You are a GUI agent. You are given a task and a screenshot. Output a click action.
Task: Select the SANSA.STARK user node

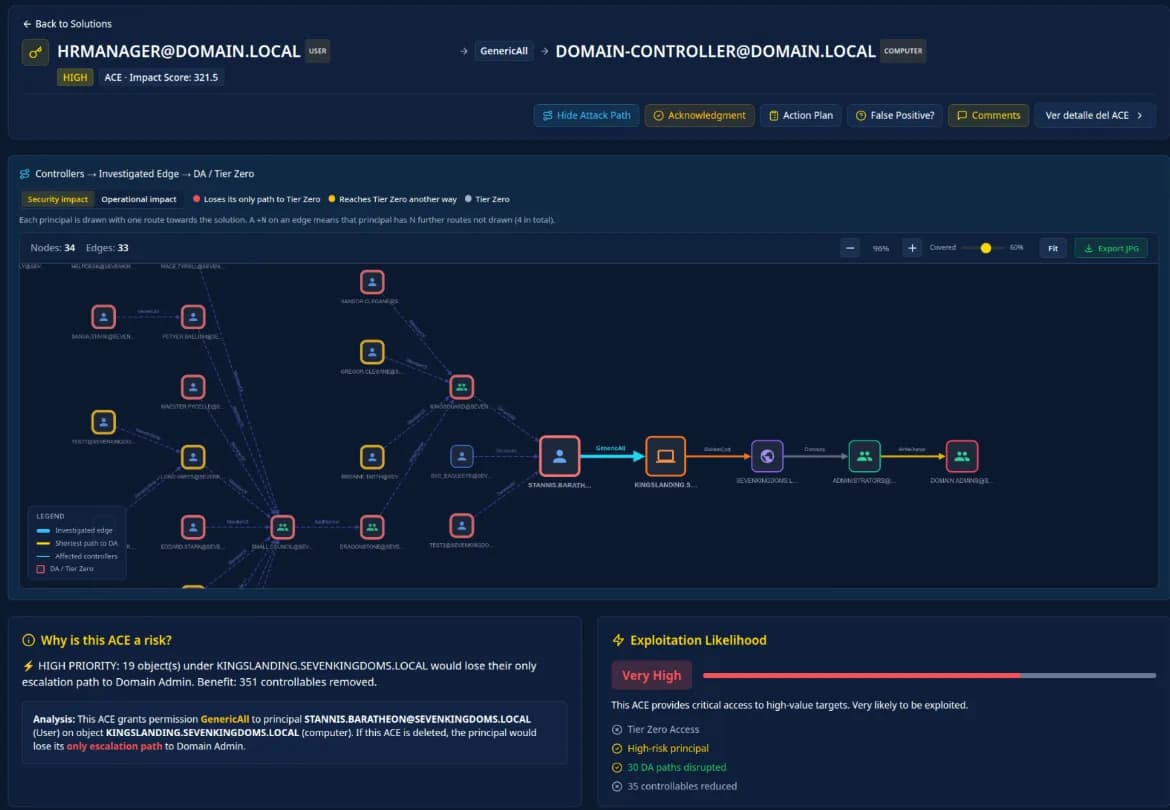(104, 317)
